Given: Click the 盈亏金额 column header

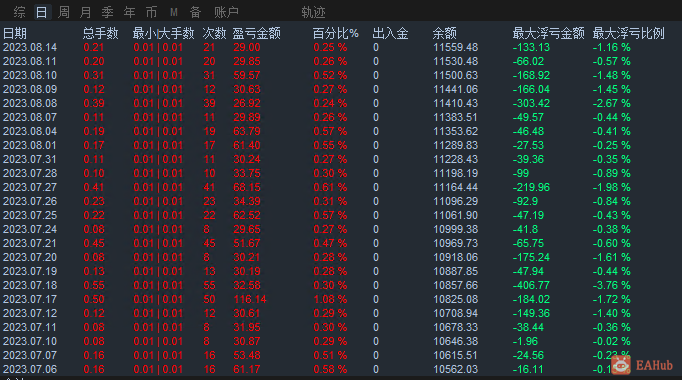Looking at the screenshot, I should [256, 33].
